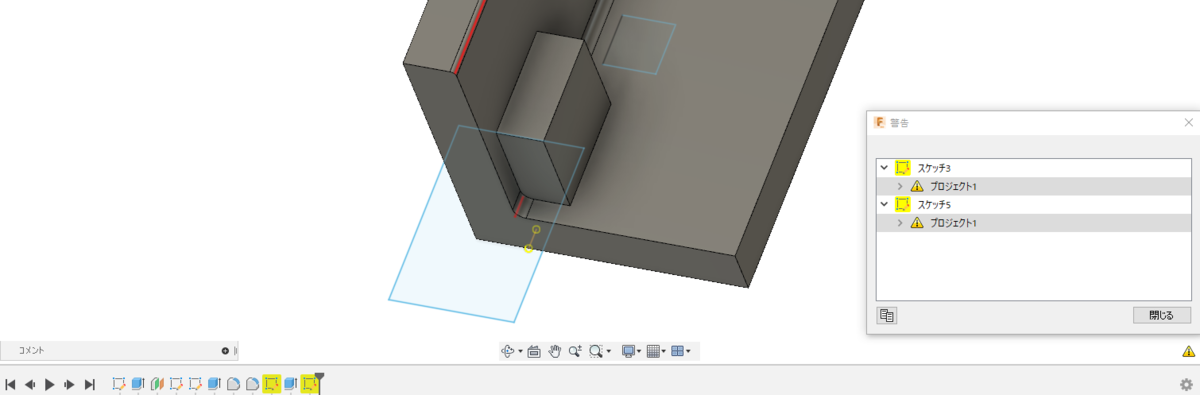Open Display Settings monitor icon
This screenshot has height=395, width=1200.
point(629,351)
